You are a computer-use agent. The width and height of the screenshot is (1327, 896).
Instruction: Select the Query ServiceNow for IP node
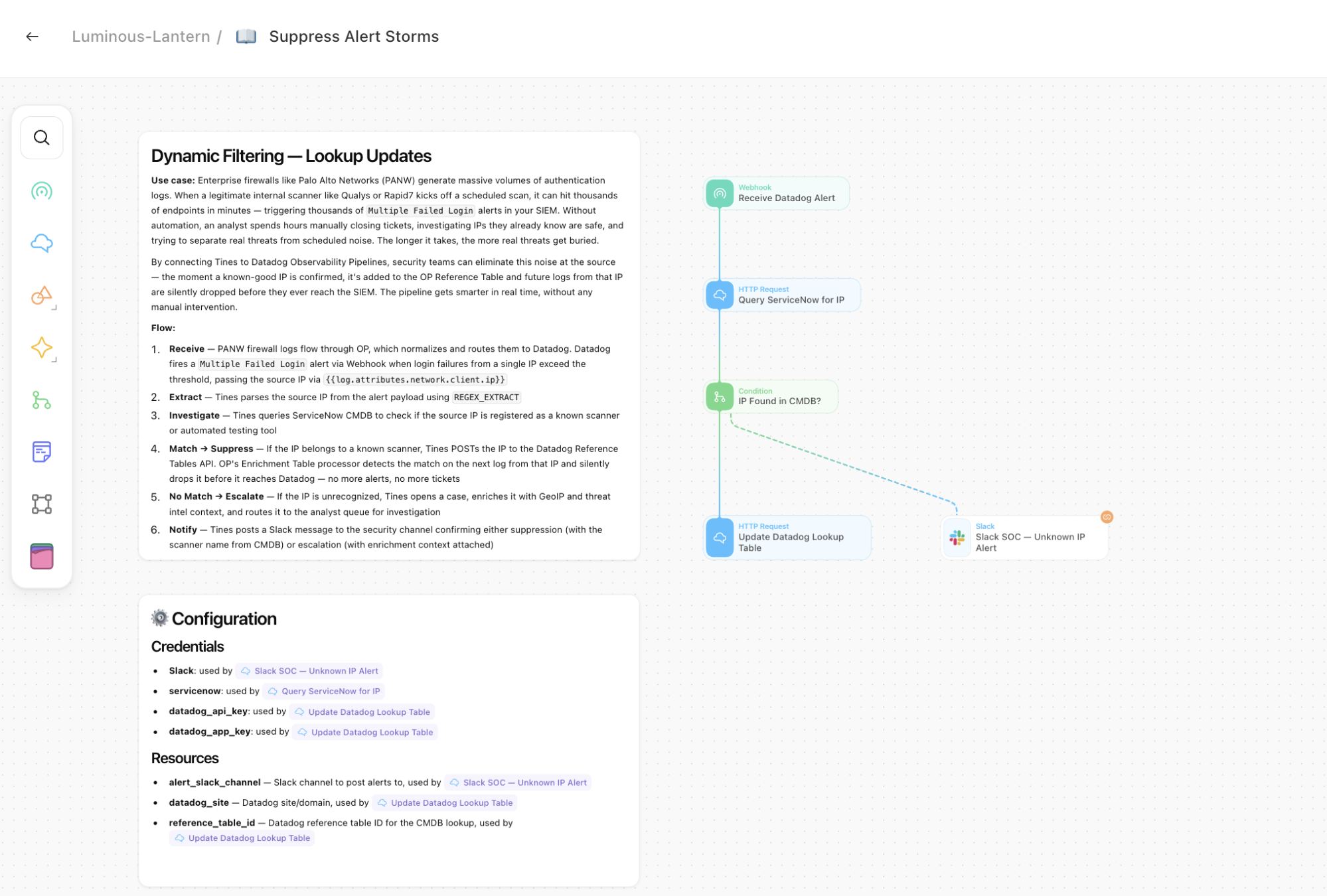tap(783, 295)
